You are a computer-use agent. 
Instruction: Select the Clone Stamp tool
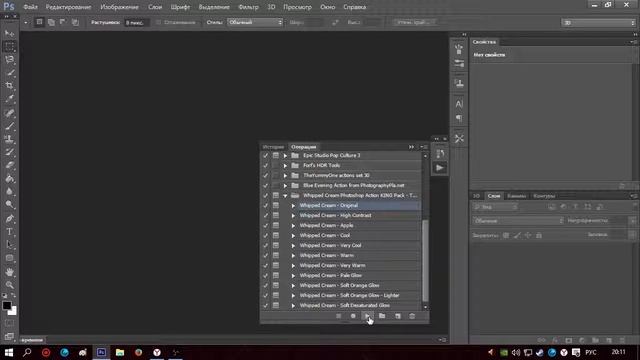tap(9, 139)
